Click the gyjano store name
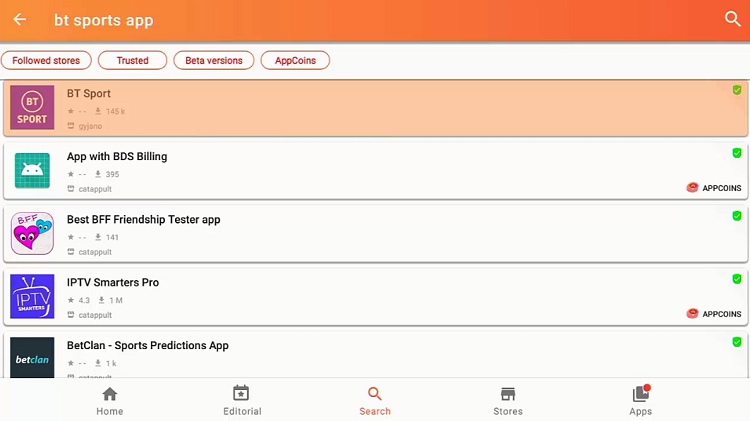 [90, 126]
